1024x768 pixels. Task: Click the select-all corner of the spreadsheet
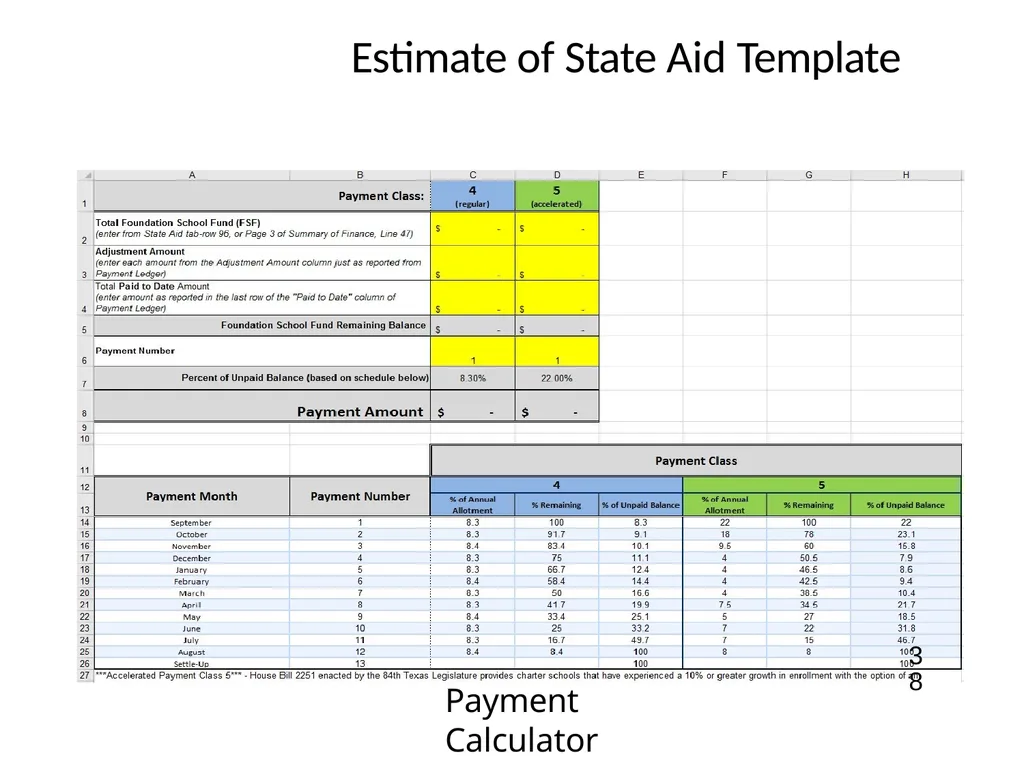[x=86, y=175]
